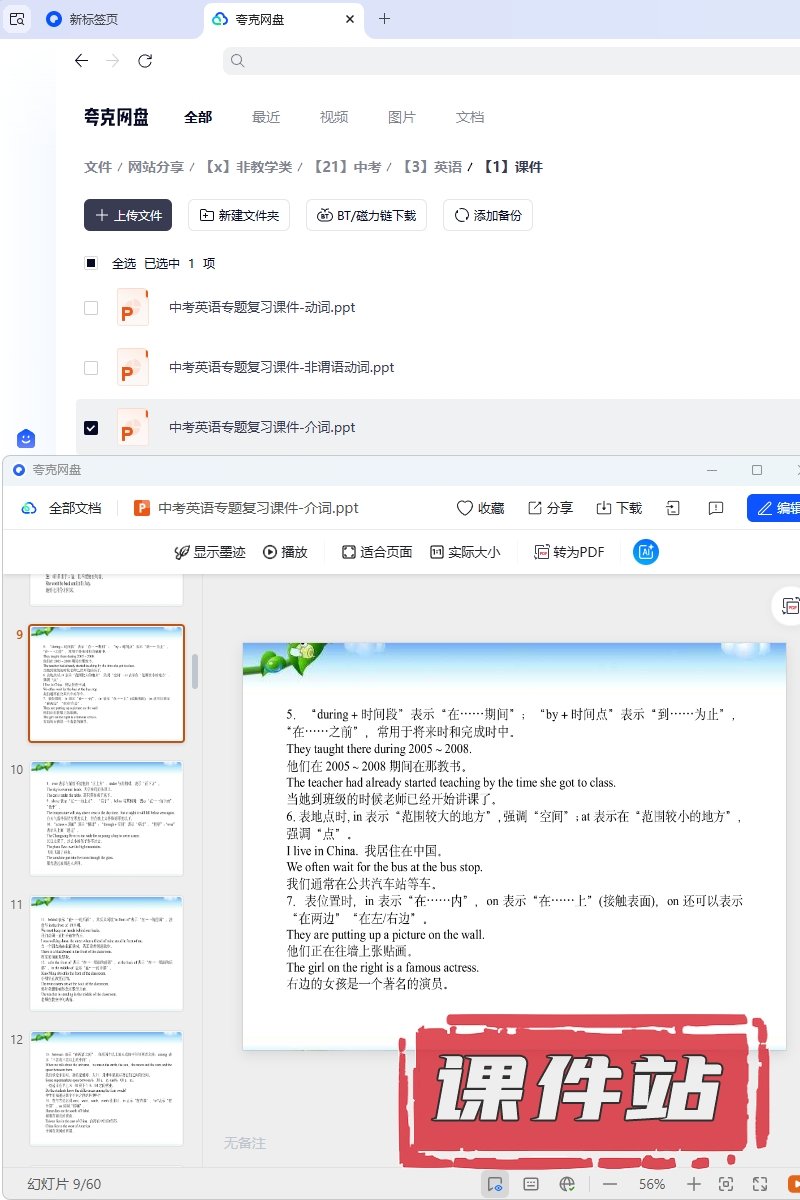Click the zoom in plus icon
This screenshot has width=800, height=1200.
(694, 1184)
